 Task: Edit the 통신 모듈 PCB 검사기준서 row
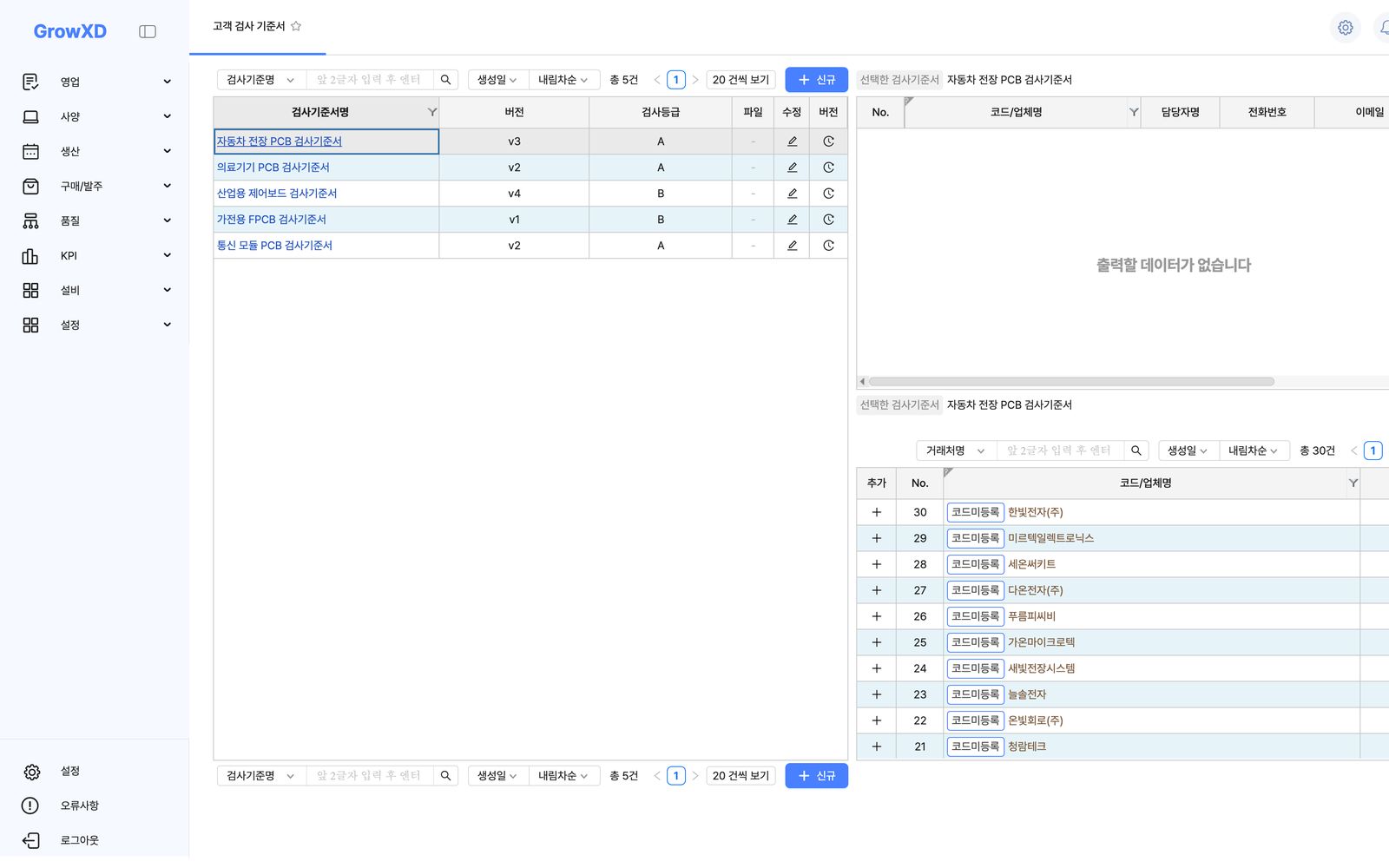(792, 246)
